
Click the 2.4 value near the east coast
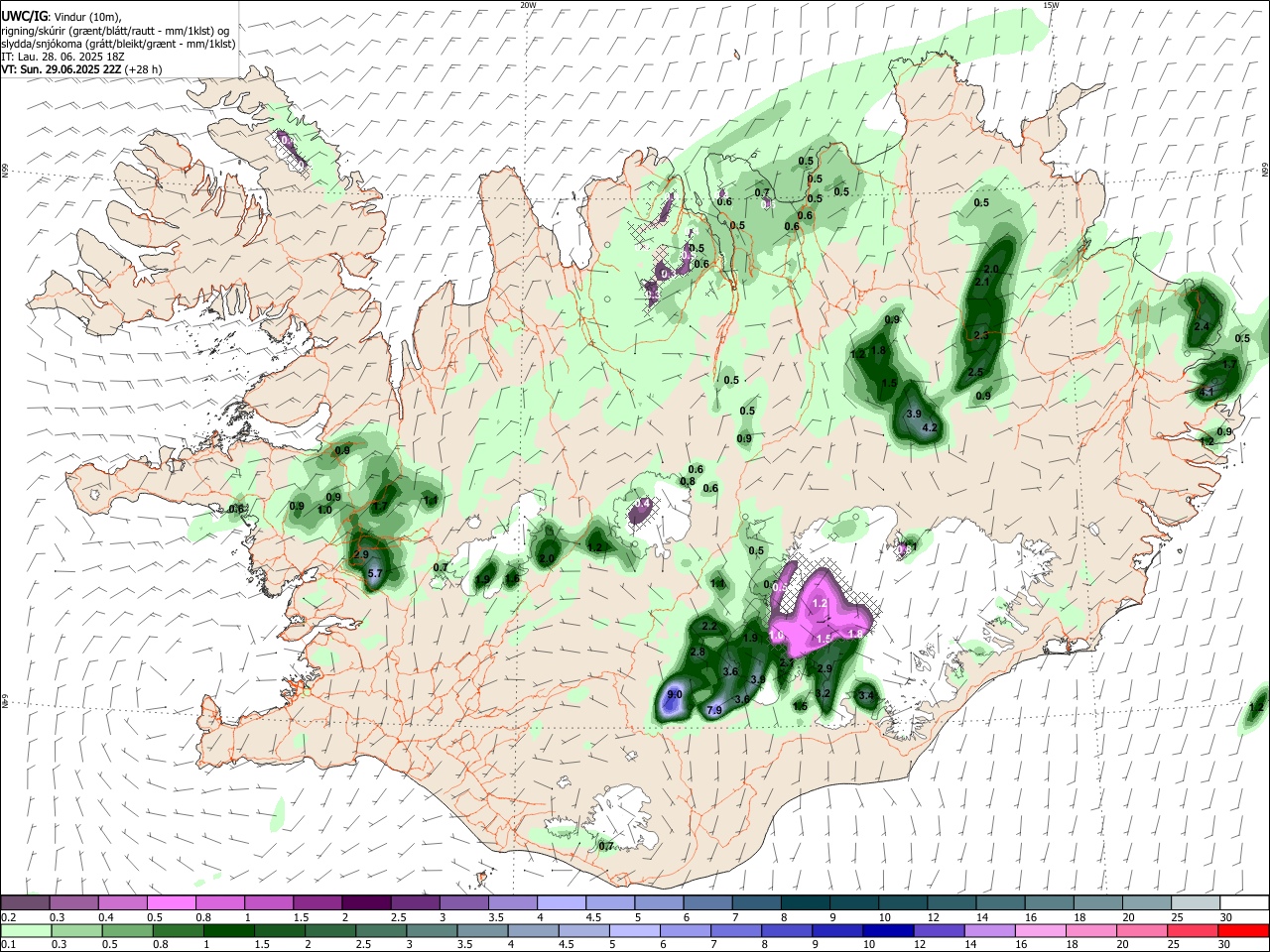[x=1202, y=326]
